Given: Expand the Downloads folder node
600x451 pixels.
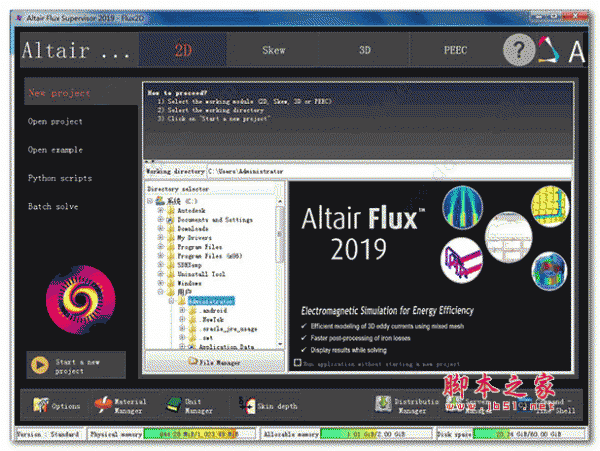Looking at the screenshot, I should (x=161, y=228).
